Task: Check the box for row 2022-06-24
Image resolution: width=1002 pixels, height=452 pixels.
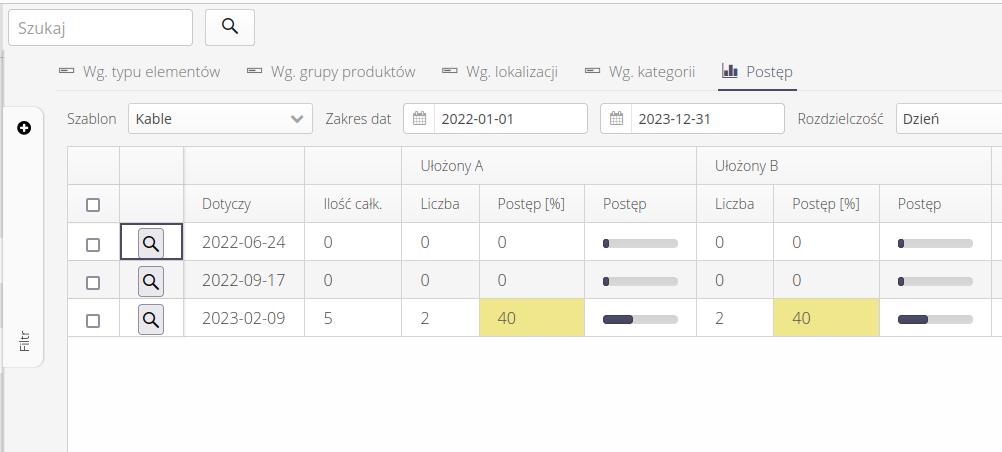Action: click(93, 244)
